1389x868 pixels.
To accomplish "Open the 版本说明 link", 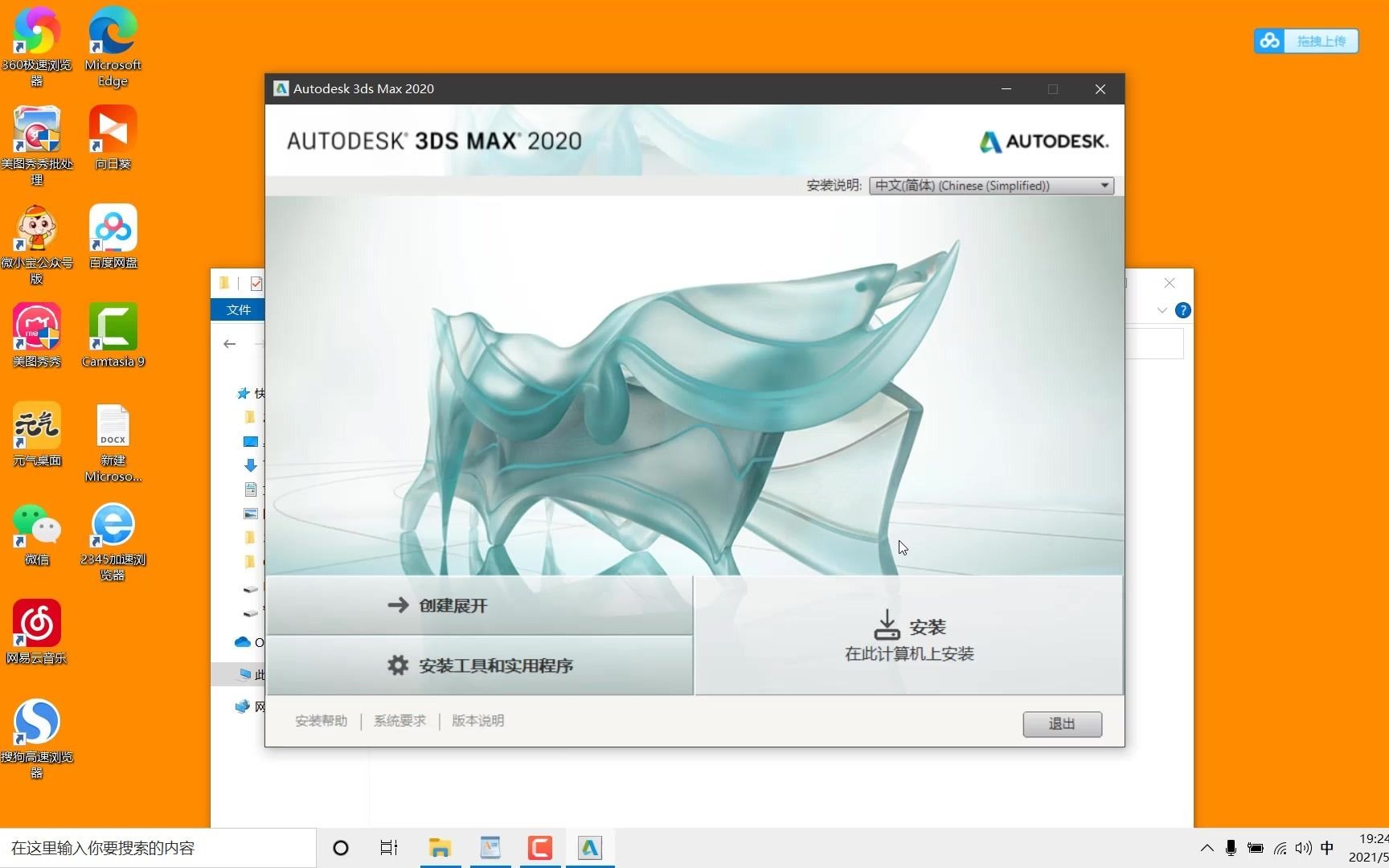I will (477, 721).
